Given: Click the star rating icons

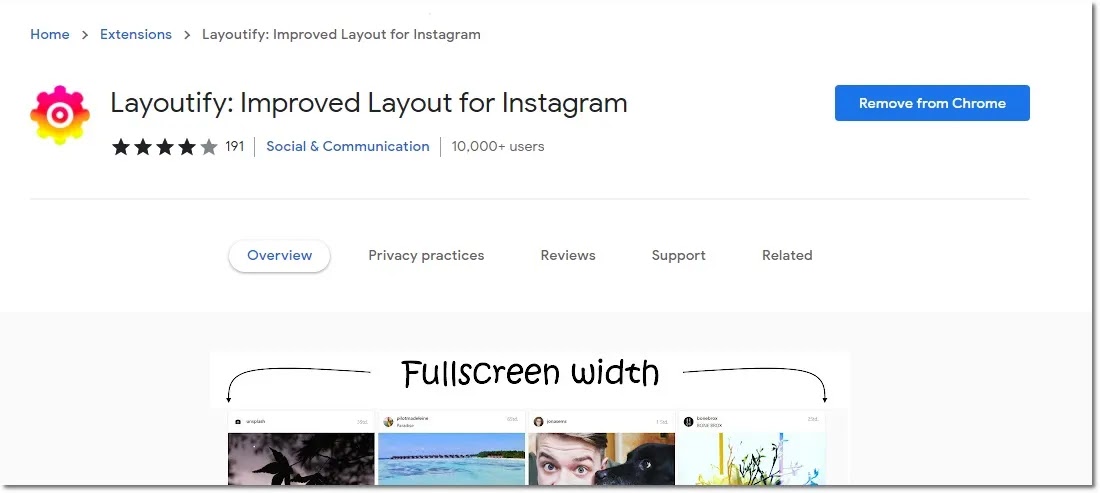Looking at the screenshot, I should click(x=165, y=147).
